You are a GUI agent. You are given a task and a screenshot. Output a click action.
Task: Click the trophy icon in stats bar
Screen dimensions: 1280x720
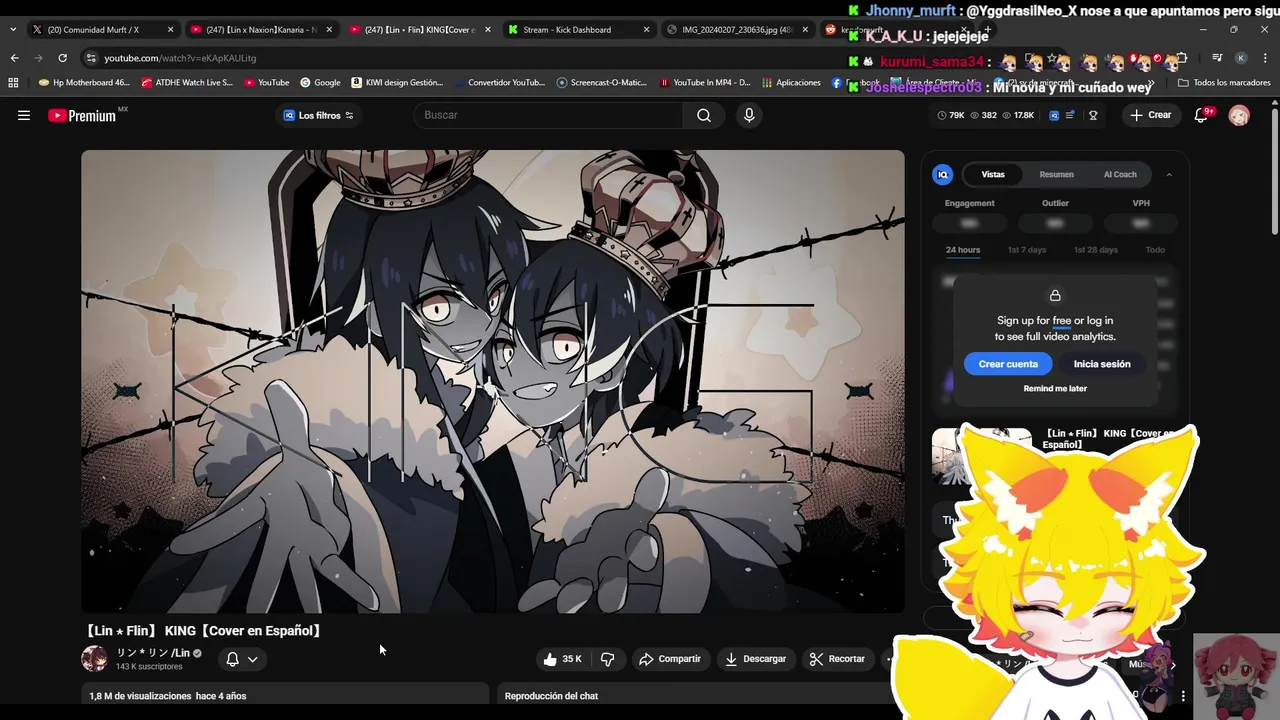1093,115
